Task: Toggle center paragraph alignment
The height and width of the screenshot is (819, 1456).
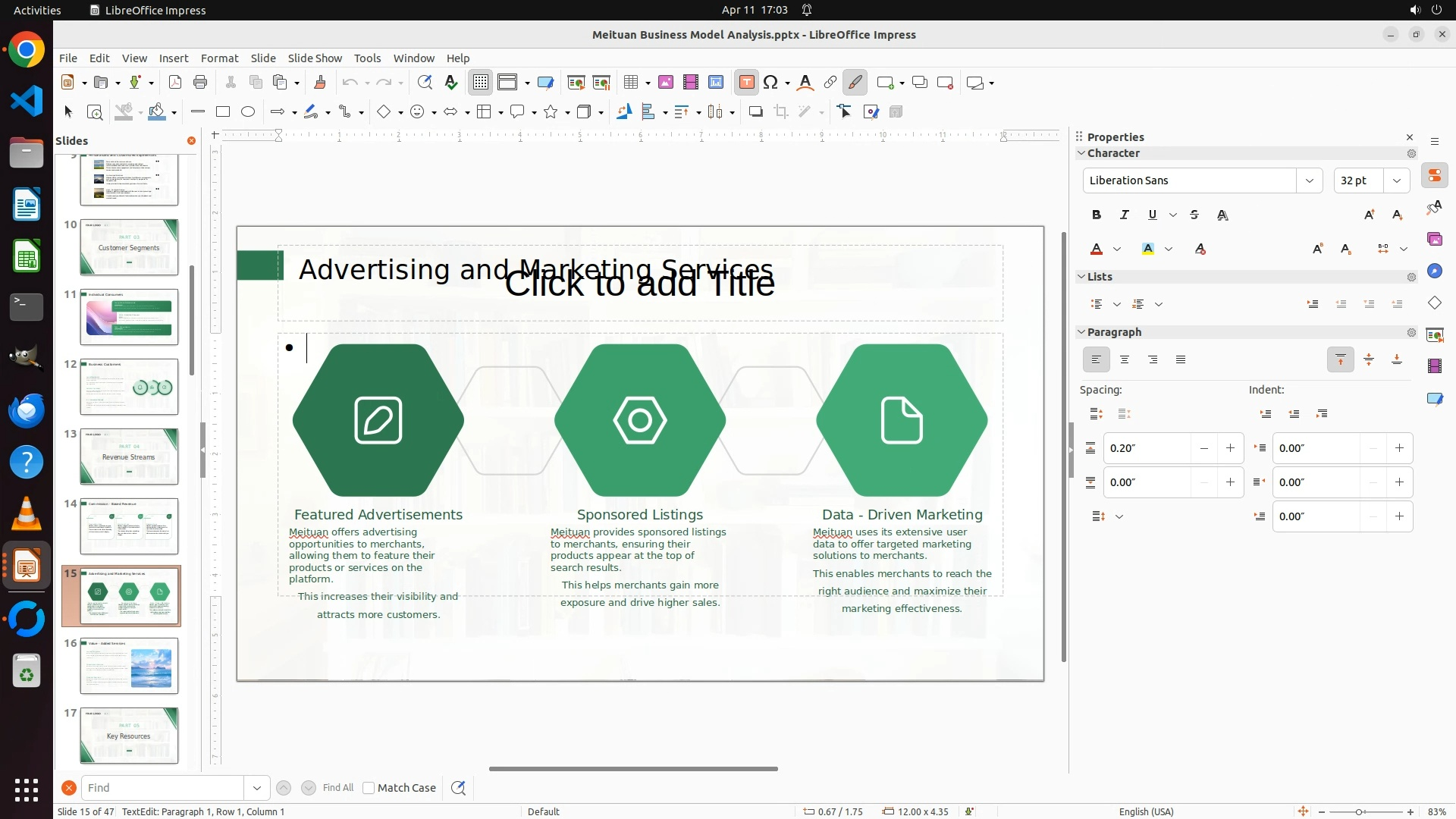Action: tap(1125, 360)
